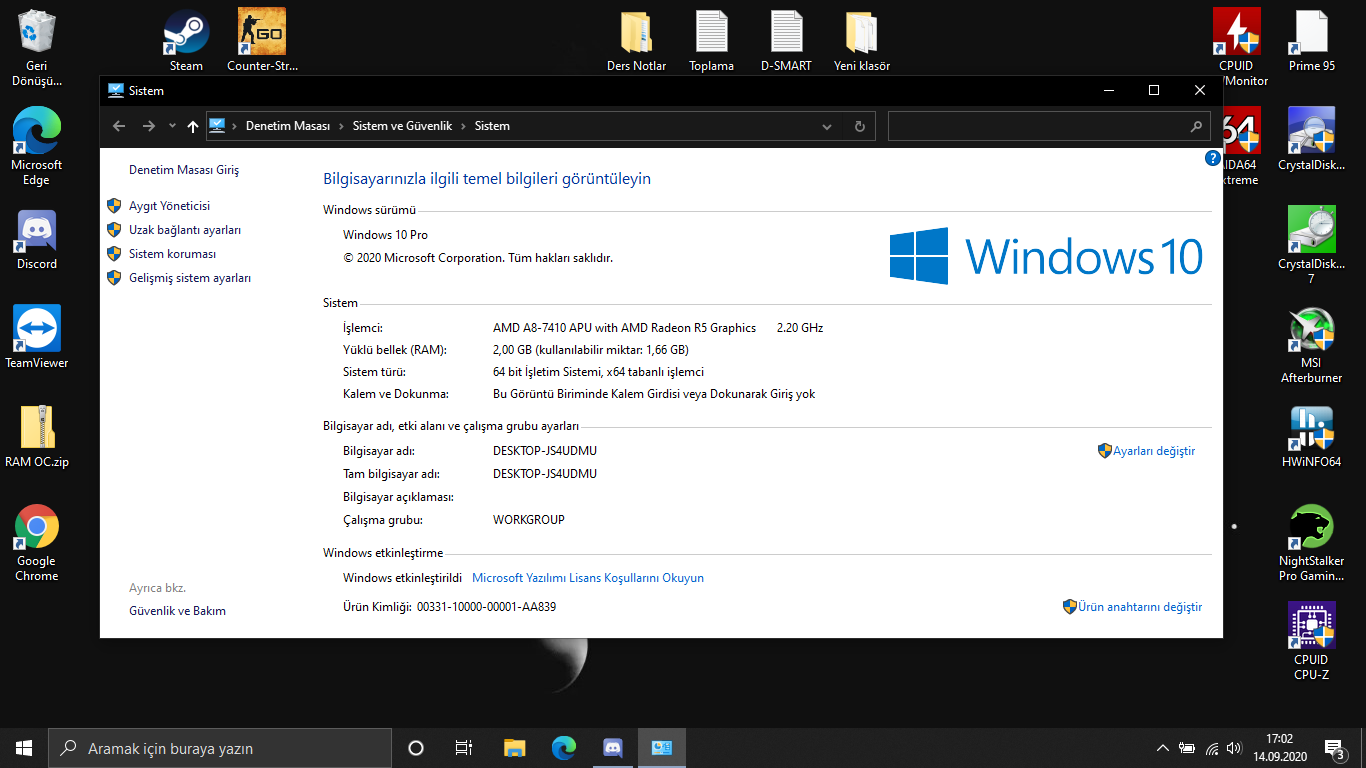Open Discord from the taskbar
Screen dimensions: 1366x768
point(613,748)
